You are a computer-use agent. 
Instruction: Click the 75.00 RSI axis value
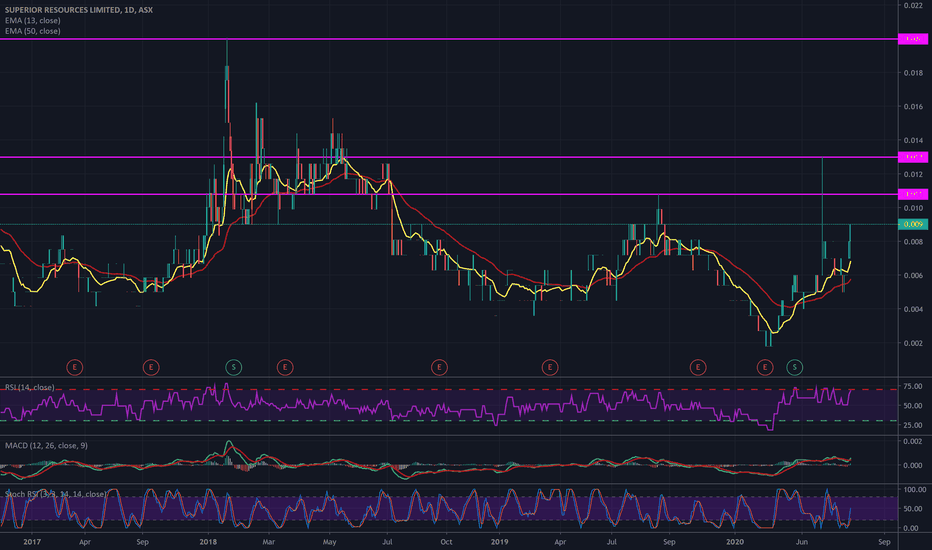tap(914, 386)
